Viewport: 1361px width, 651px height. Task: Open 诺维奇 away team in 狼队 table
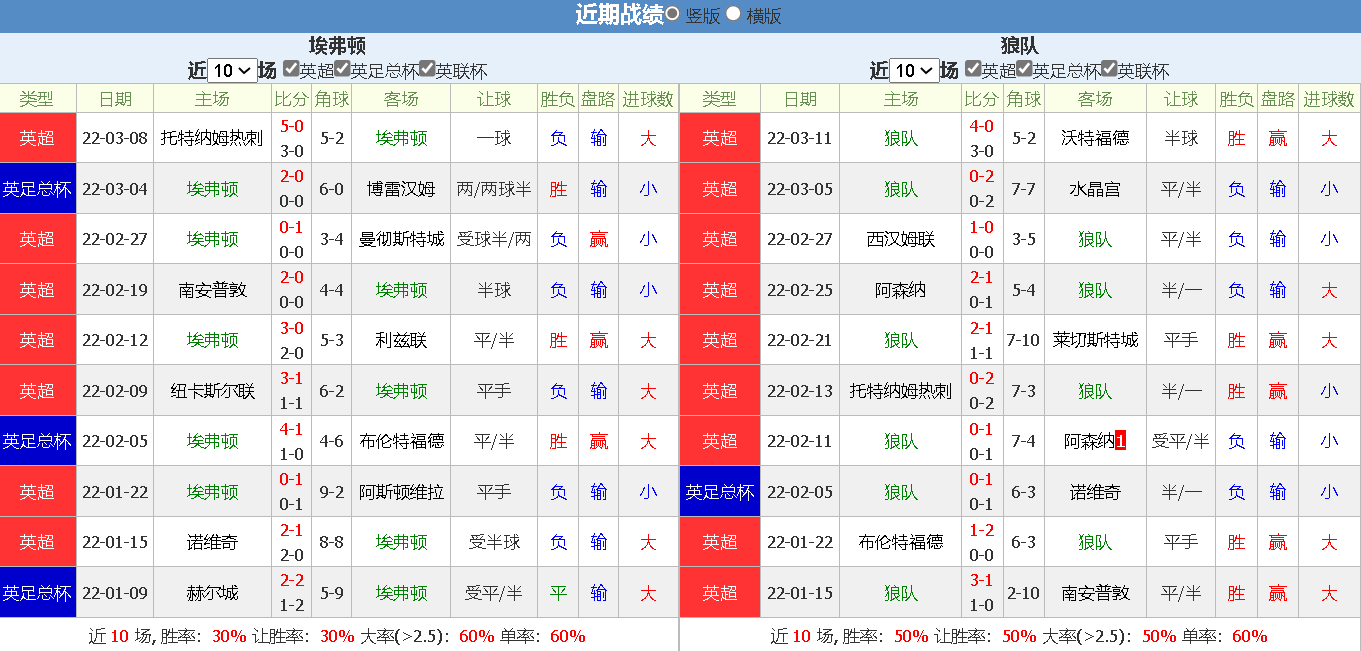tap(1095, 492)
